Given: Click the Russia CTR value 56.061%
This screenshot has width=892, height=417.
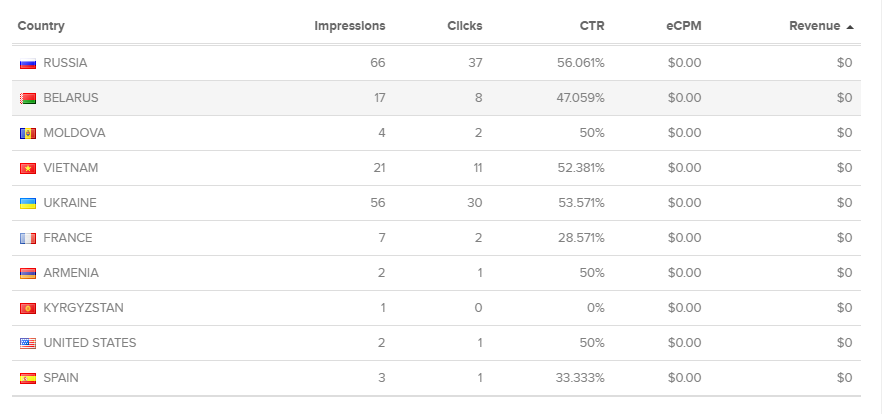Looking at the screenshot, I should pyautogui.click(x=580, y=63).
